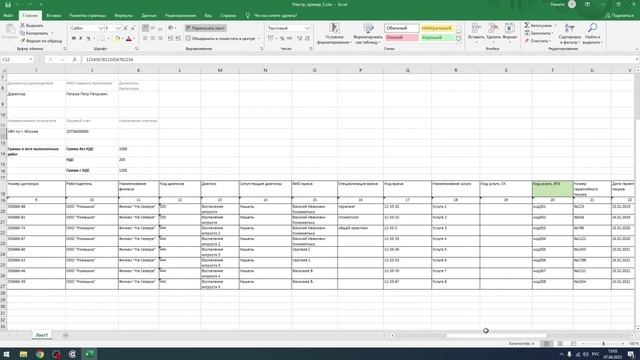Click the Поделиться (Share) button
The image size is (640, 360).
619,16
